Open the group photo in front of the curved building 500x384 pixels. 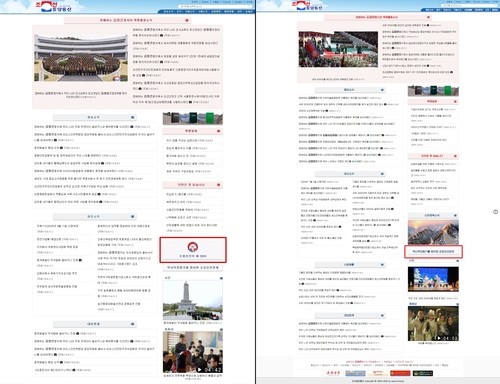(81, 58)
